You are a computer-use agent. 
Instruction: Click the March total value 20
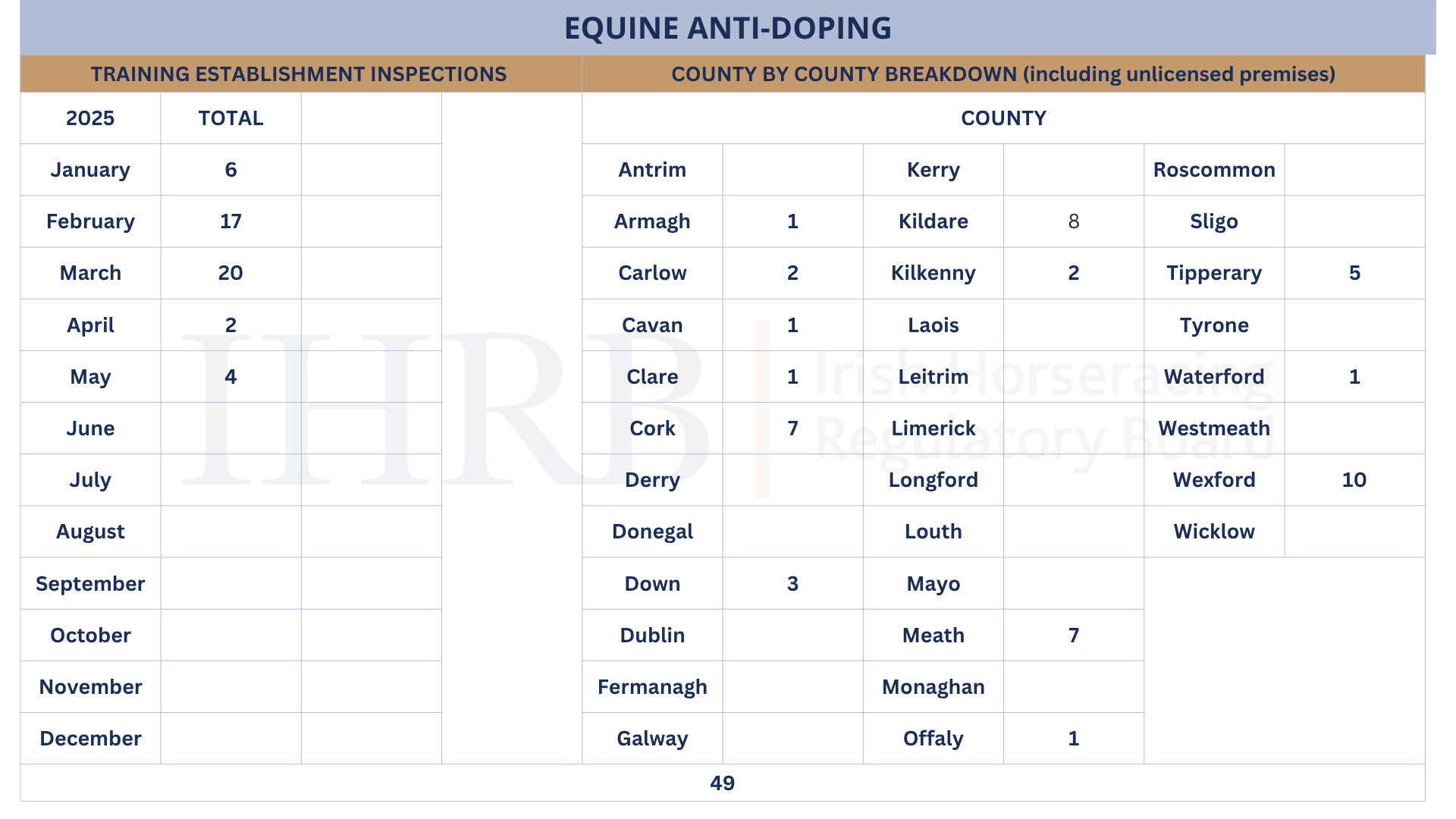[x=231, y=273]
